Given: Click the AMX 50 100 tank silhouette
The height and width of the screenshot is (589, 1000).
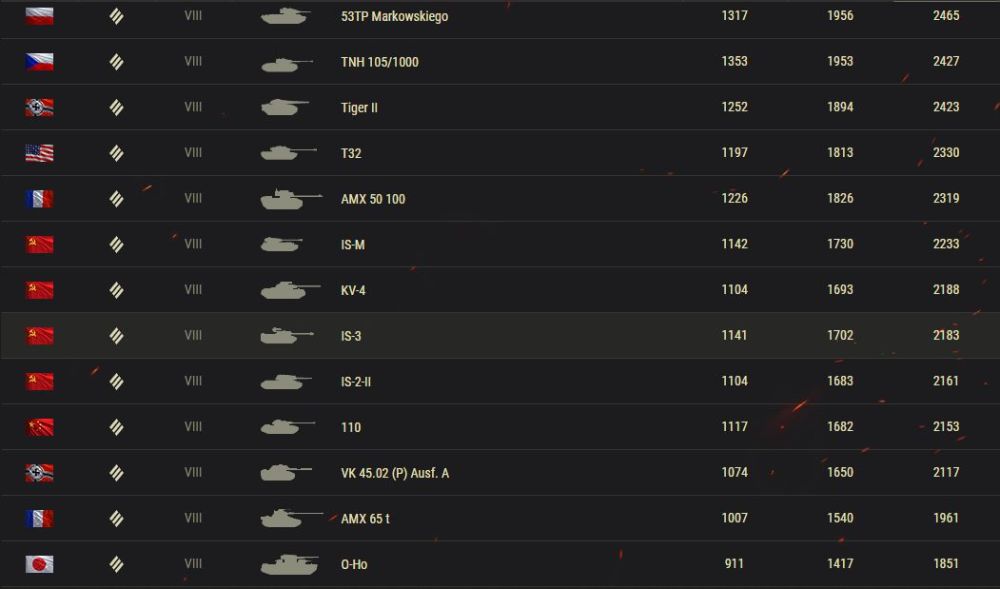Looking at the screenshot, I should click(x=291, y=199).
